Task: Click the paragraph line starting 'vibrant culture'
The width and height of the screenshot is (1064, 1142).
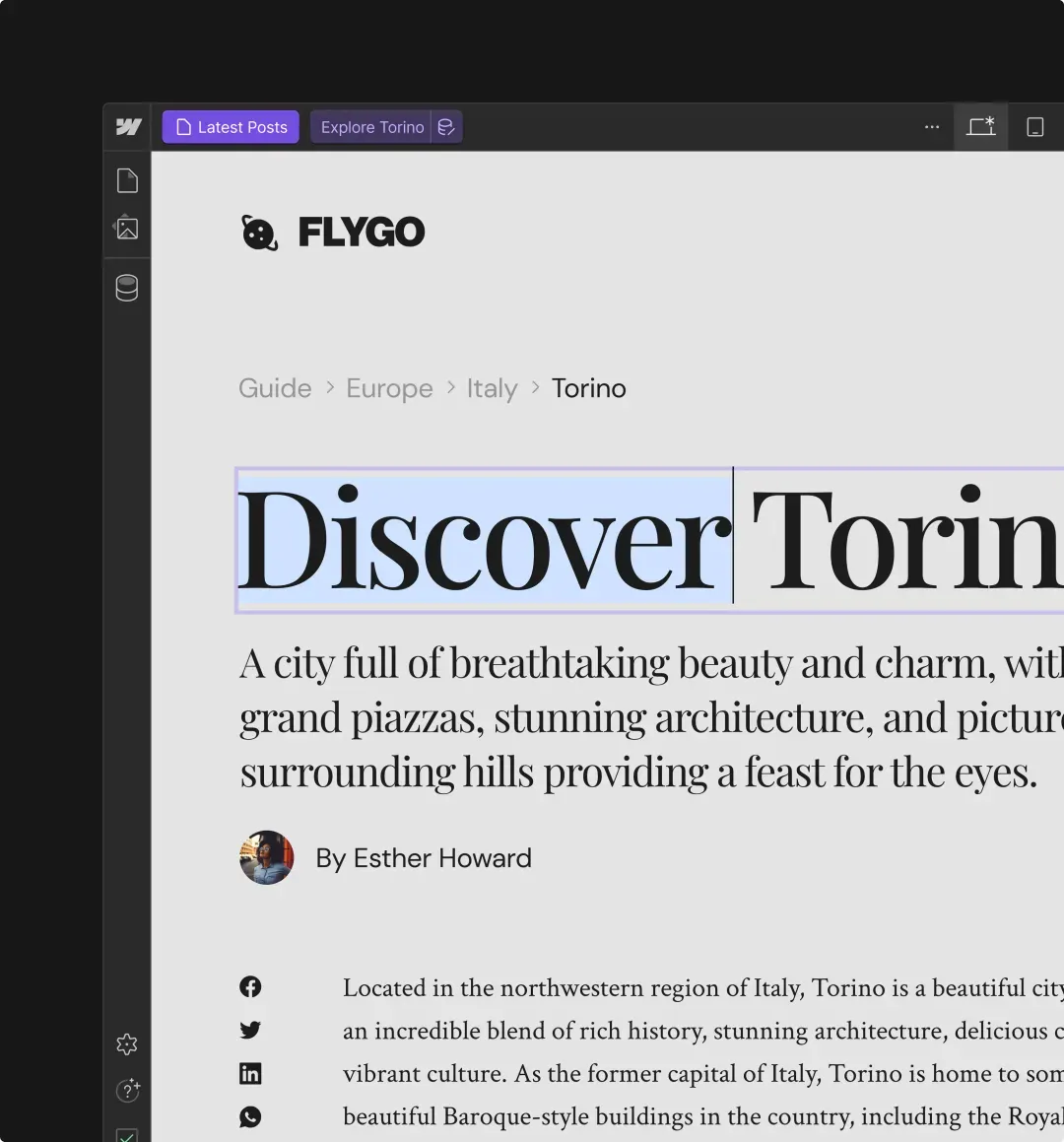Action: point(703,1074)
